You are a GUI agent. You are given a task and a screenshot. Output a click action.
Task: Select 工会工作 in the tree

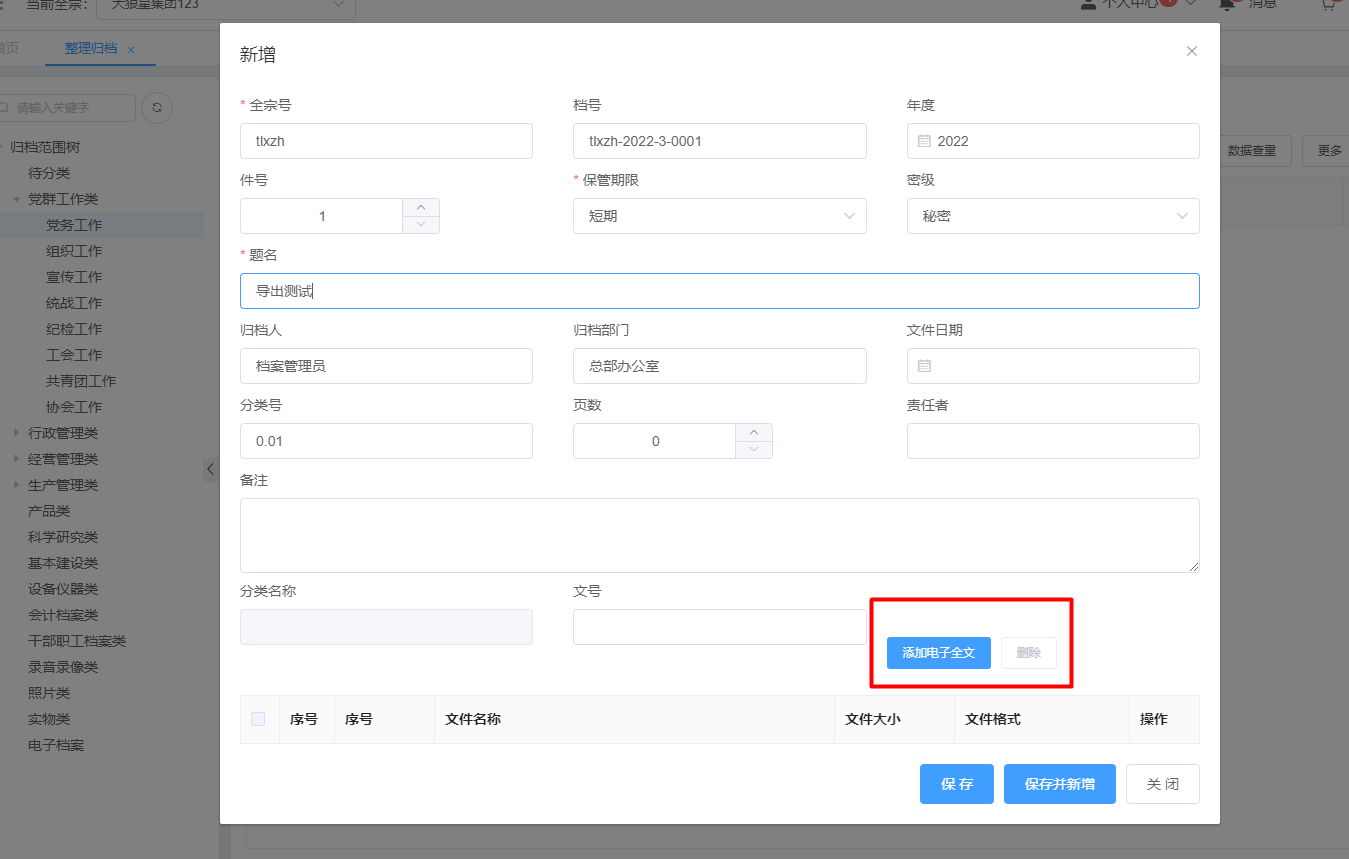coord(74,355)
